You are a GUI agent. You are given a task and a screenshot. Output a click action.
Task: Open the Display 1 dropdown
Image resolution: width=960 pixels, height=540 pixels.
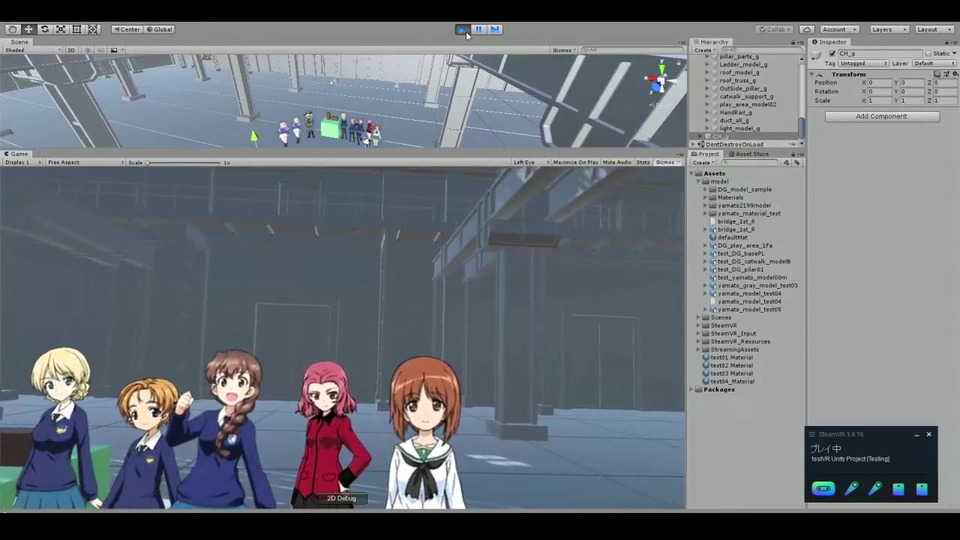pos(23,162)
